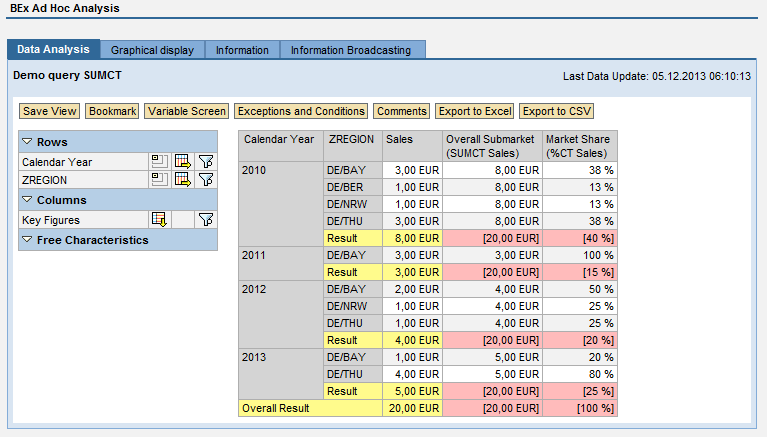Switch to the Data Analysis tab
Screen dimensions: 767x437
(x=53, y=49)
